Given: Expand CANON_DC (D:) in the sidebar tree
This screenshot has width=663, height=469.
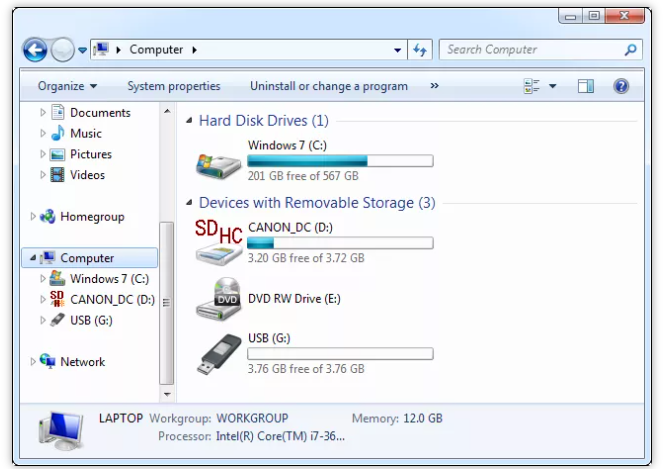Looking at the screenshot, I should tap(43, 299).
